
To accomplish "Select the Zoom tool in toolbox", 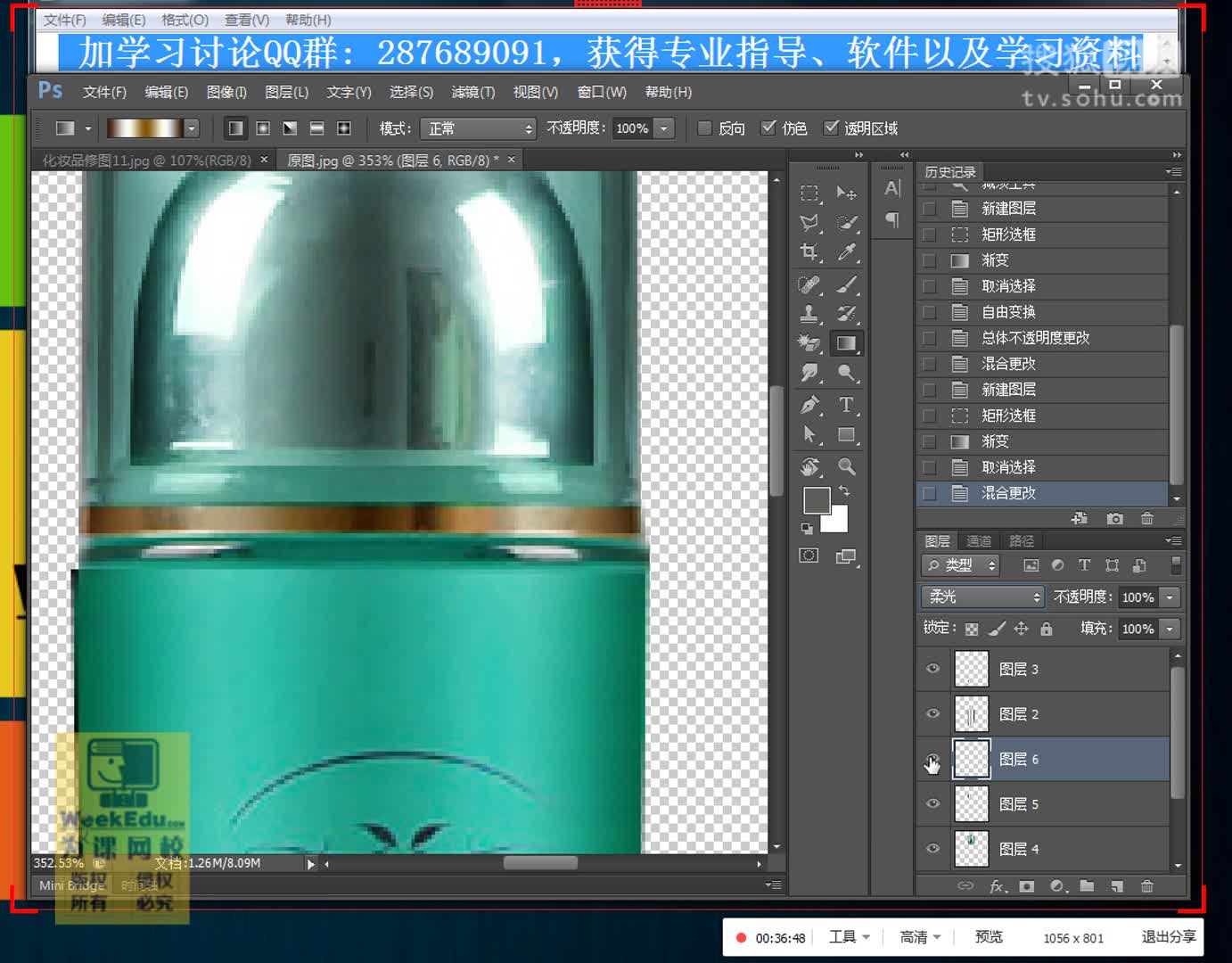I will coord(846,466).
